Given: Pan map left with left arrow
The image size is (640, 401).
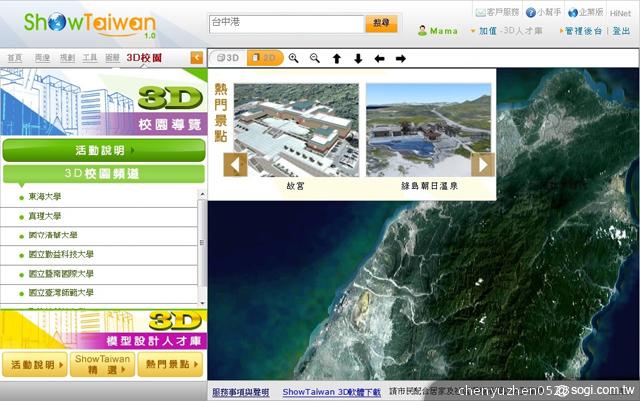Looking at the screenshot, I should tap(379, 59).
